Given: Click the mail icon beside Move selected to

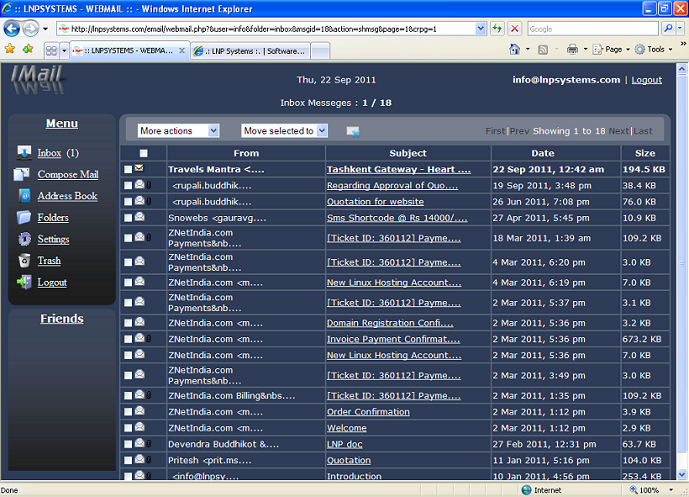Looking at the screenshot, I should (x=353, y=131).
